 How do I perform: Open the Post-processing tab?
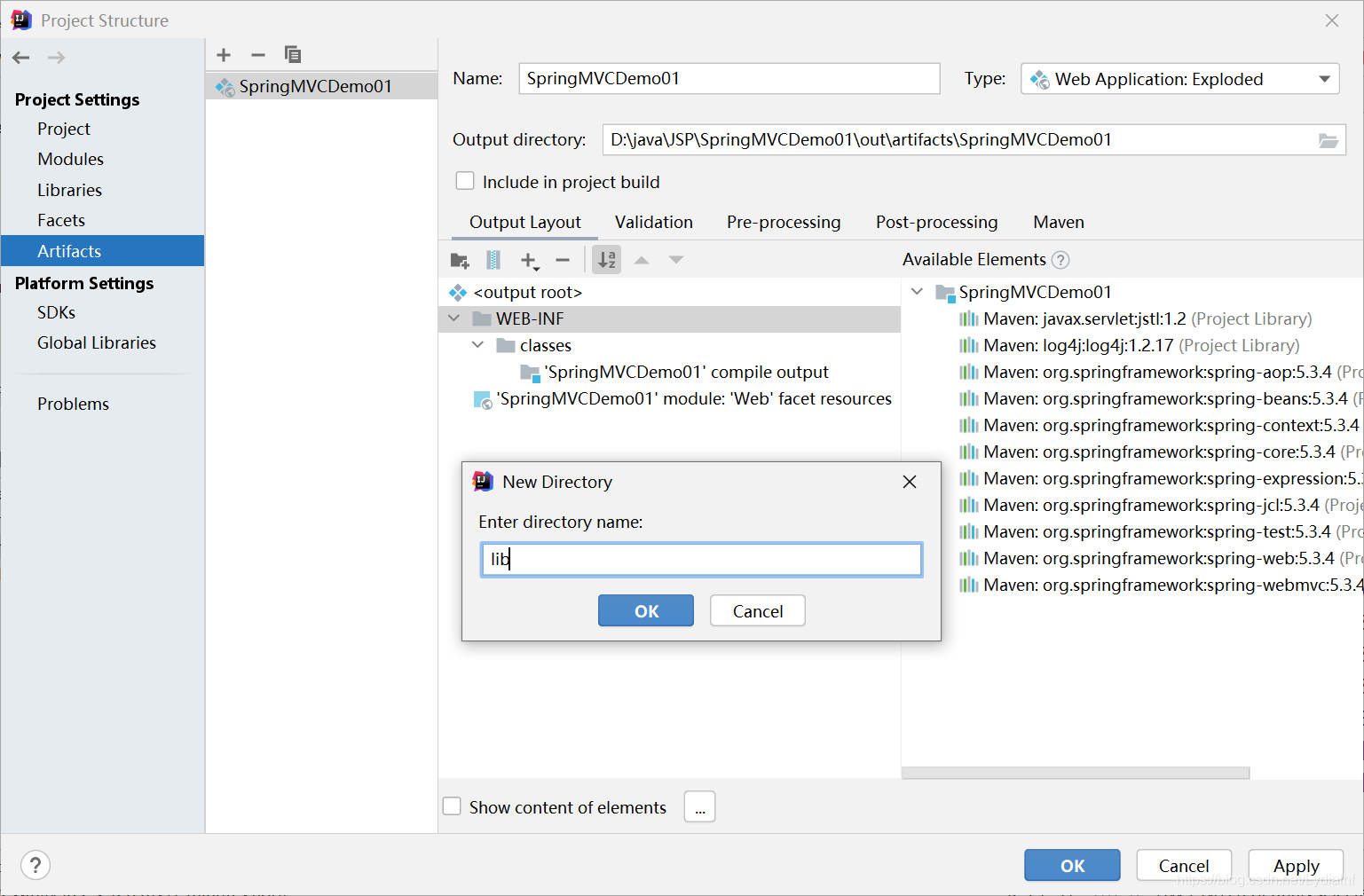click(x=936, y=223)
